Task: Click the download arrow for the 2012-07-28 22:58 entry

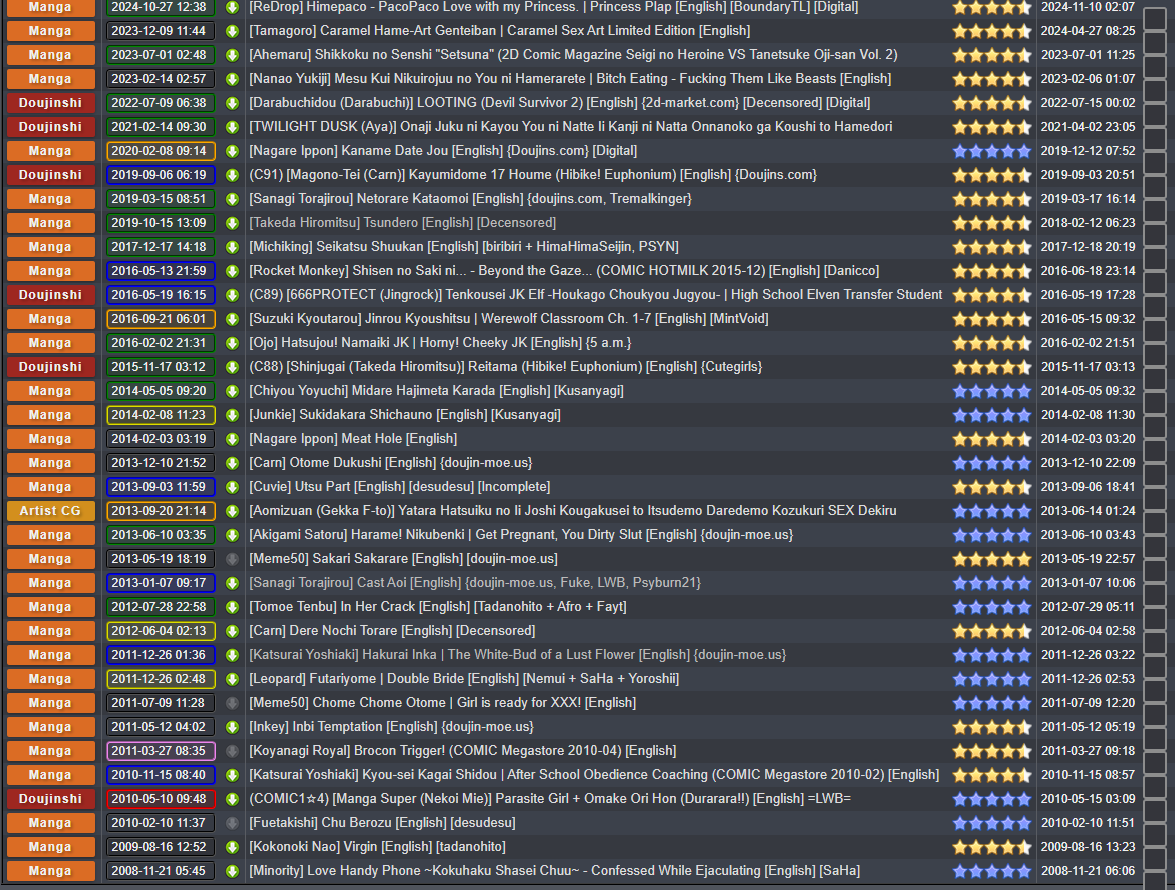Action: (x=232, y=607)
